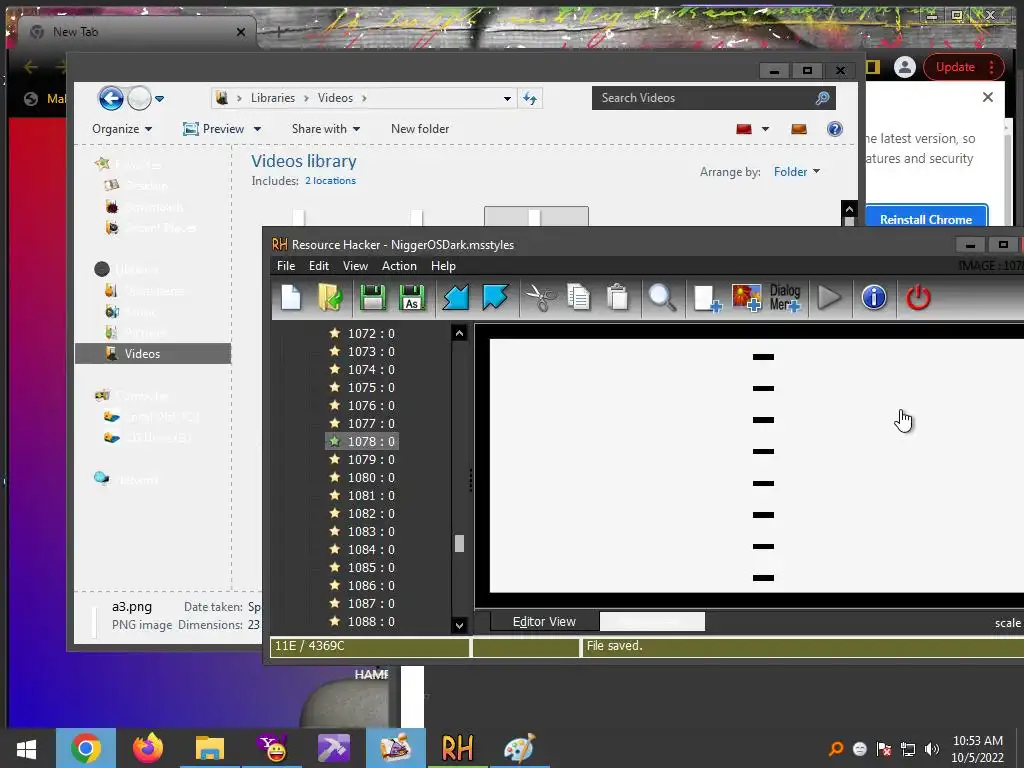Select the New Tab tab in Chrome
This screenshot has height=768, width=1024.
137,32
